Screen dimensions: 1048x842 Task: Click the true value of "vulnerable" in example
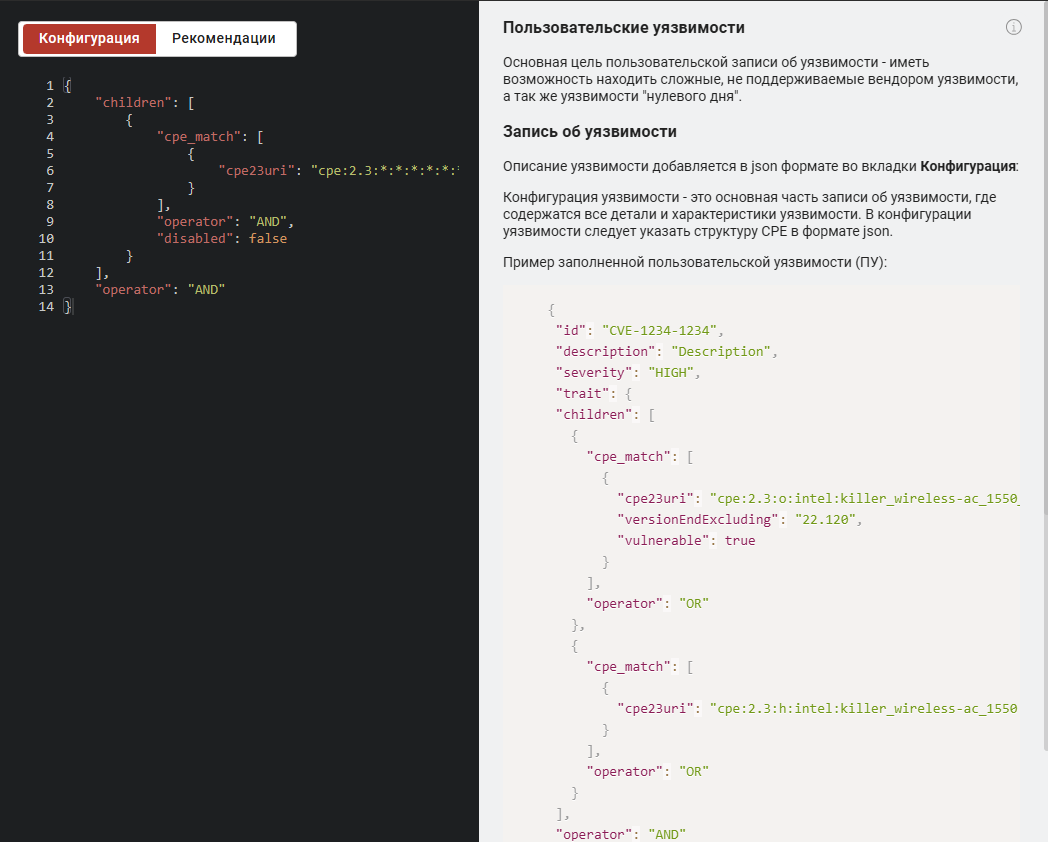(740, 540)
